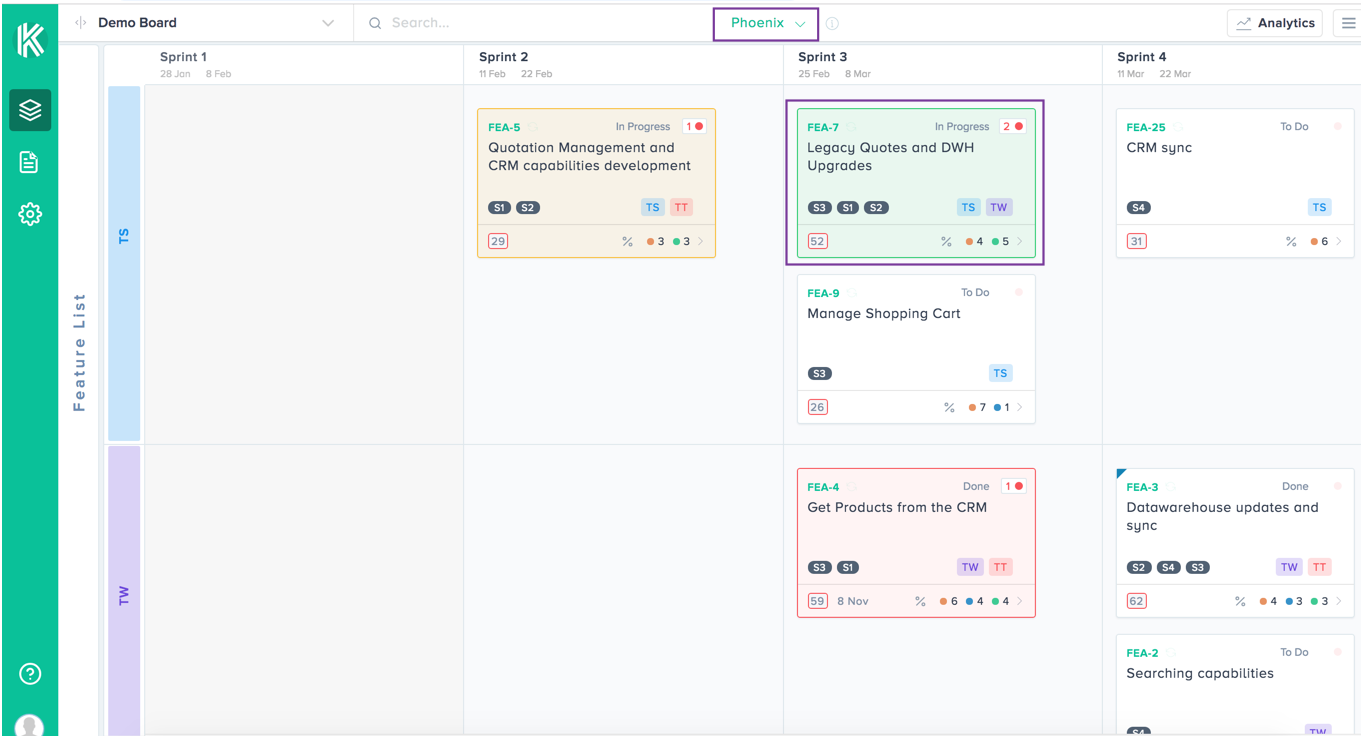Open settings gear in left sidebar
Viewport: 1361px width, 736px height.
click(x=30, y=214)
